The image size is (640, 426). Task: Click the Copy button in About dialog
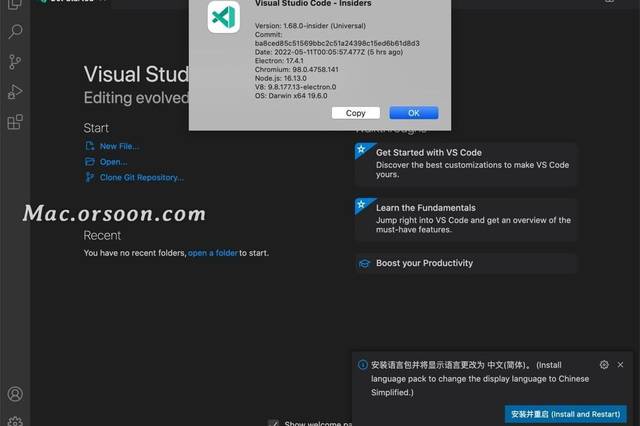point(356,113)
